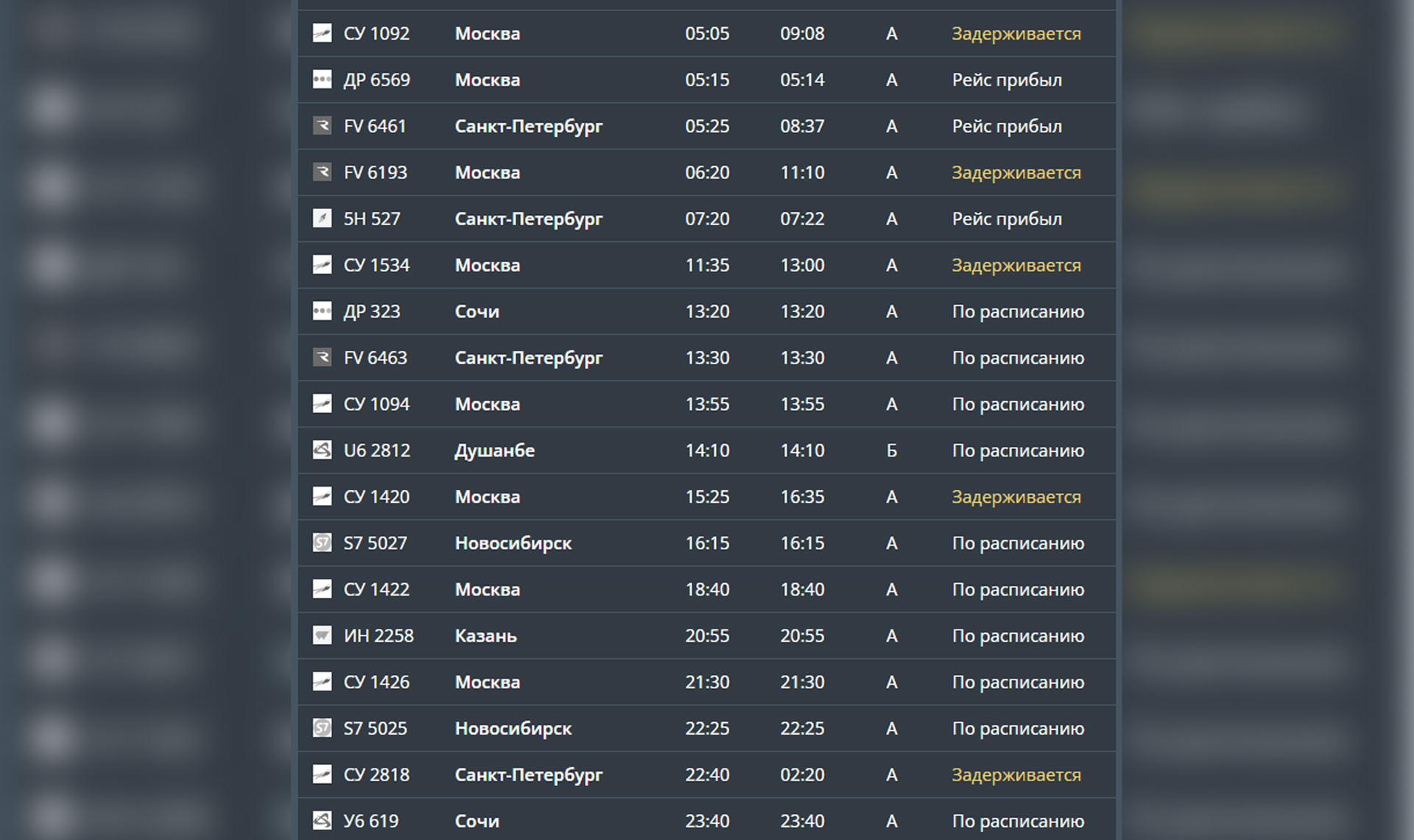This screenshot has width=1414, height=840.
Task: Click terminal Б in Душанбе row
Action: 891,450
